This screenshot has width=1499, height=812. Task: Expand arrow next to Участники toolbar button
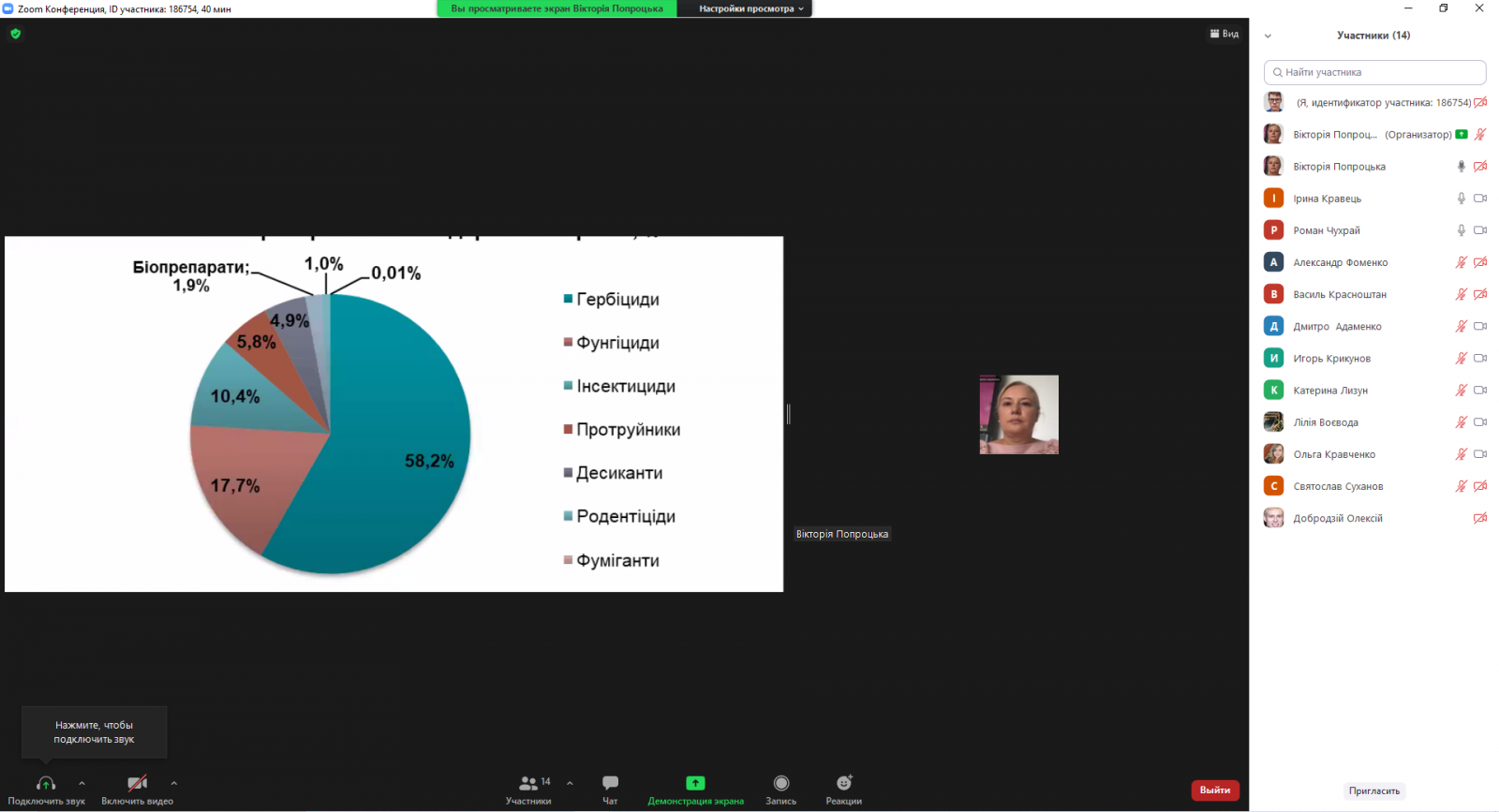(x=570, y=783)
